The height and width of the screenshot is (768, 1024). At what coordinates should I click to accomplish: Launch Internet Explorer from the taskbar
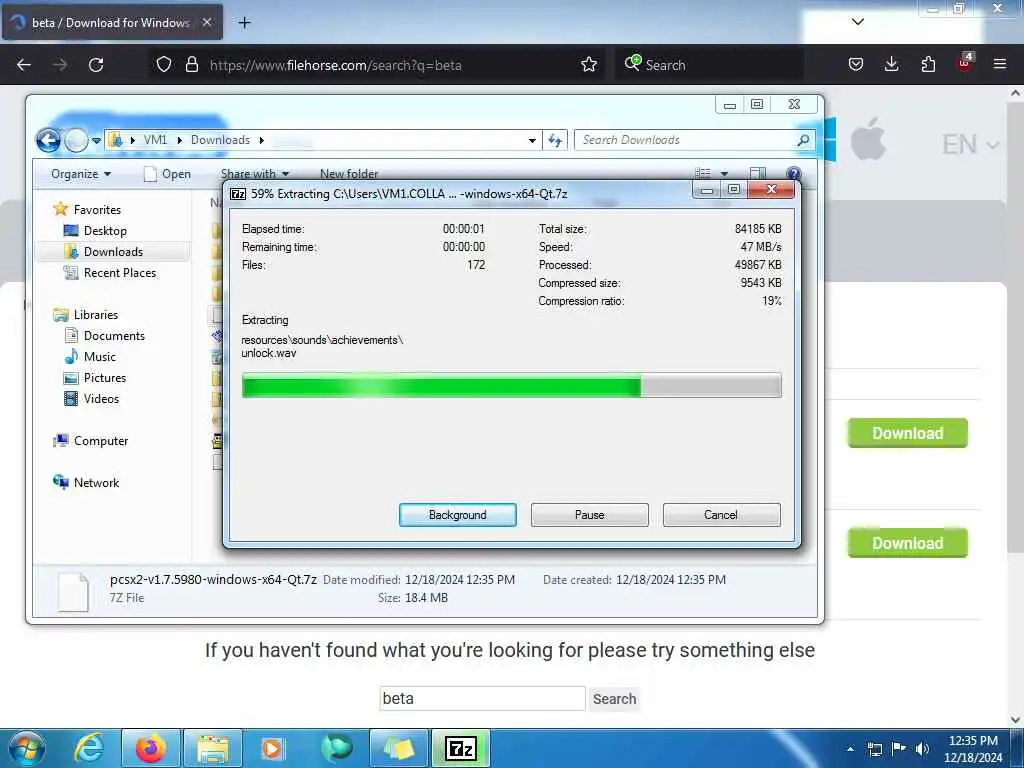(88, 748)
